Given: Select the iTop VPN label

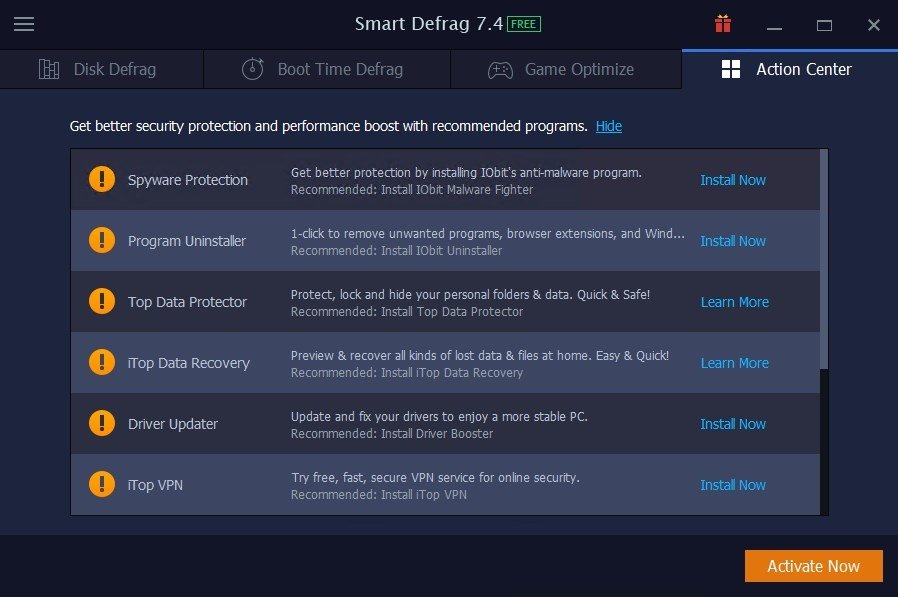Looking at the screenshot, I should (x=155, y=485).
